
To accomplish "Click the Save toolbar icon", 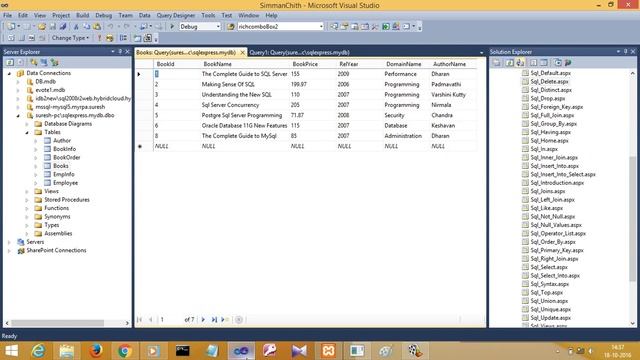I will pos(53,27).
